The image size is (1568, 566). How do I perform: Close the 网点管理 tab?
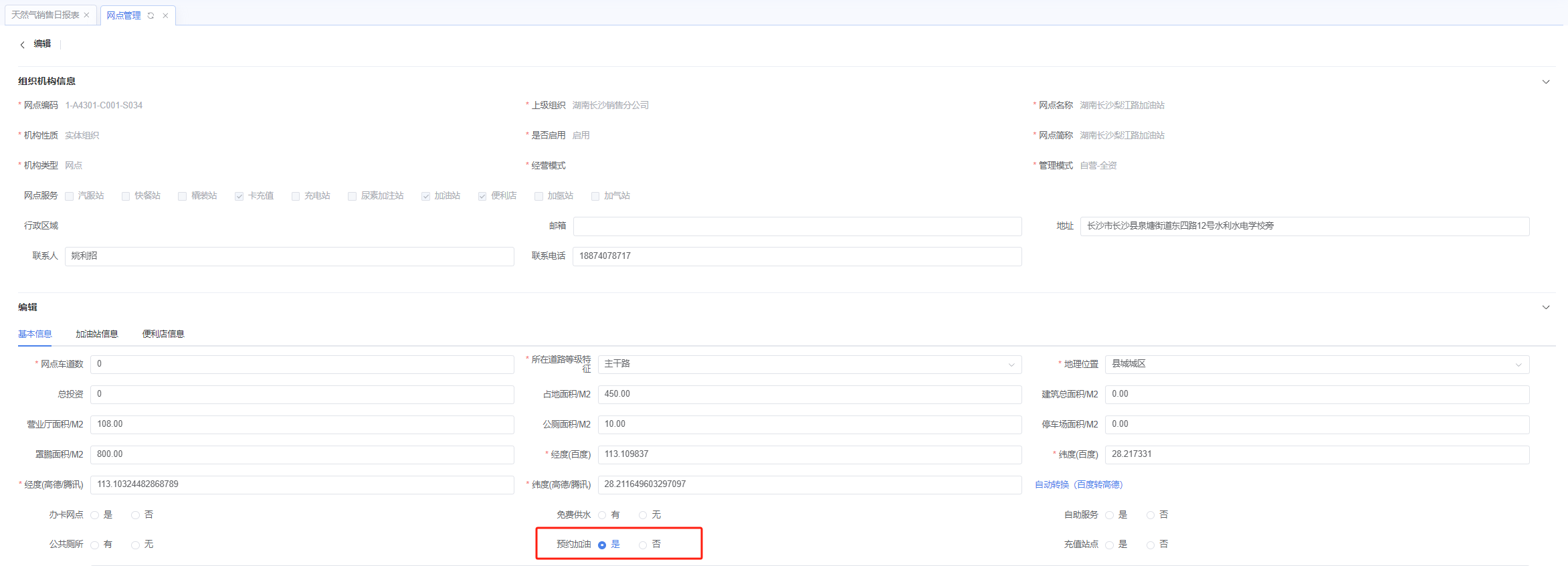tap(165, 15)
